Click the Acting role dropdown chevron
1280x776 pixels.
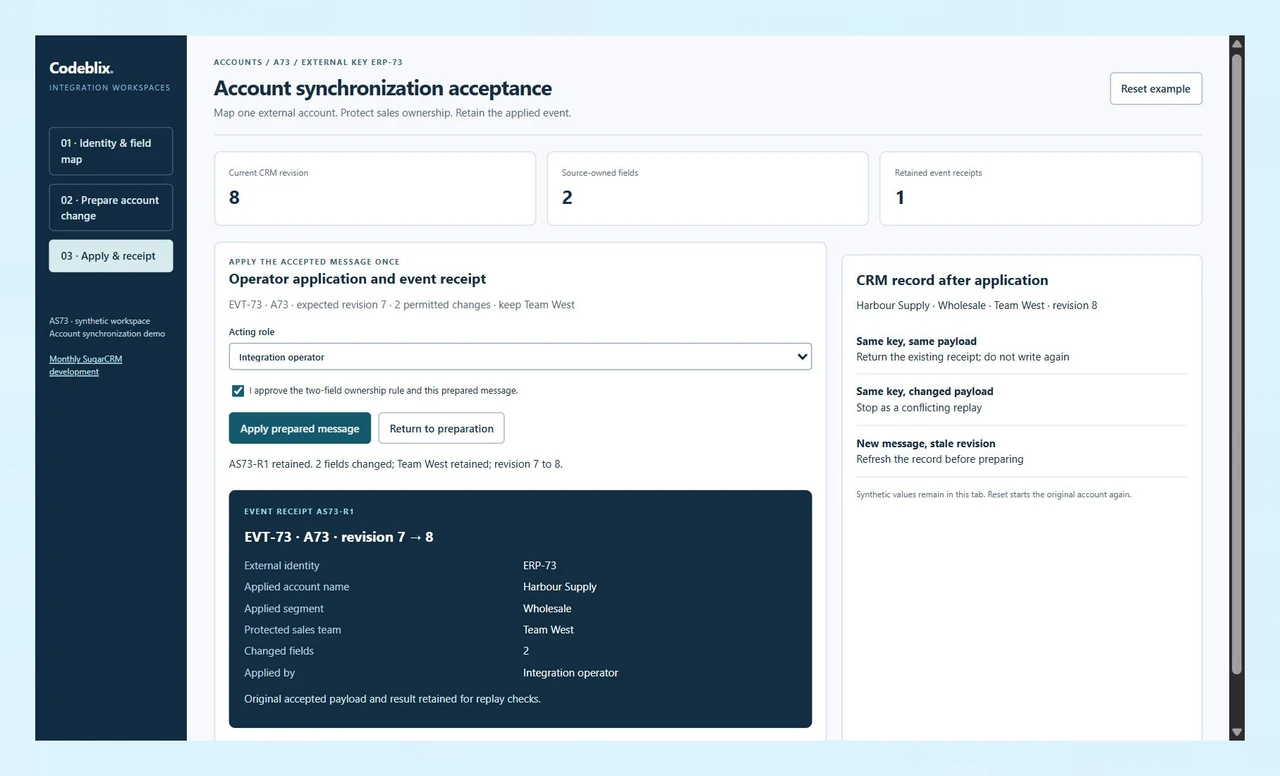(801, 357)
